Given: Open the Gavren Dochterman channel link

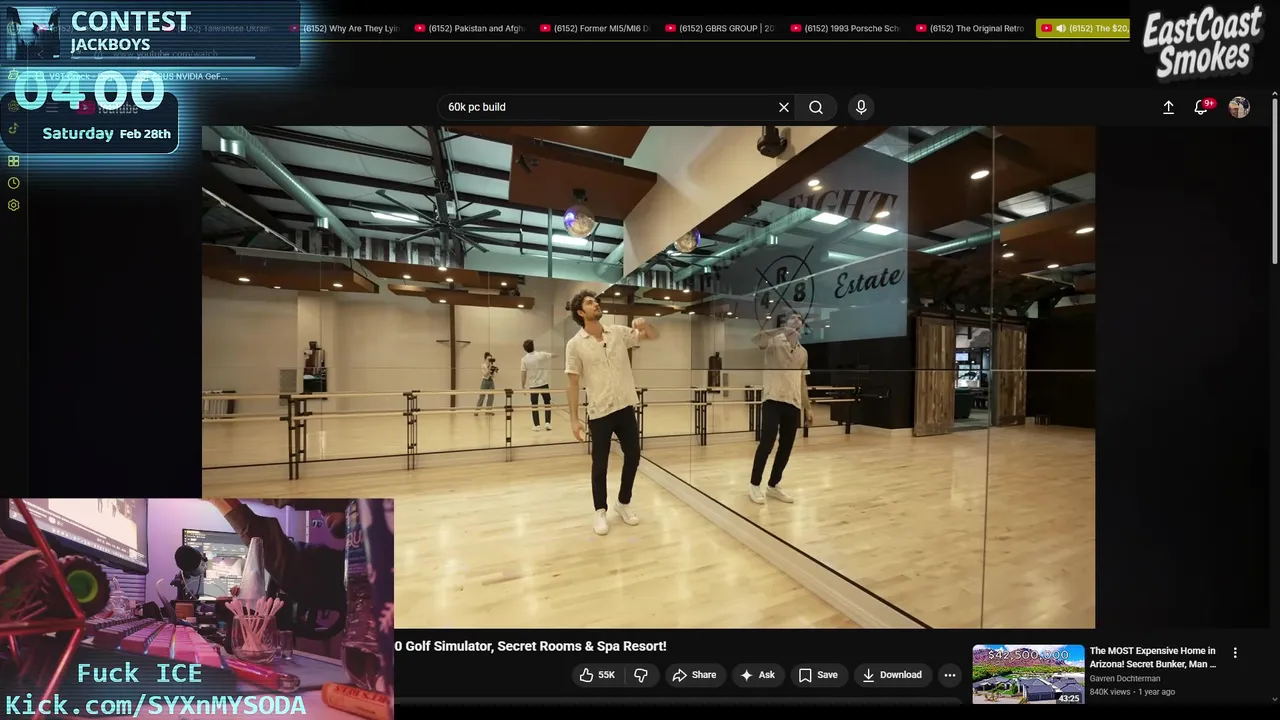Looking at the screenshot, I should 1125,678.
